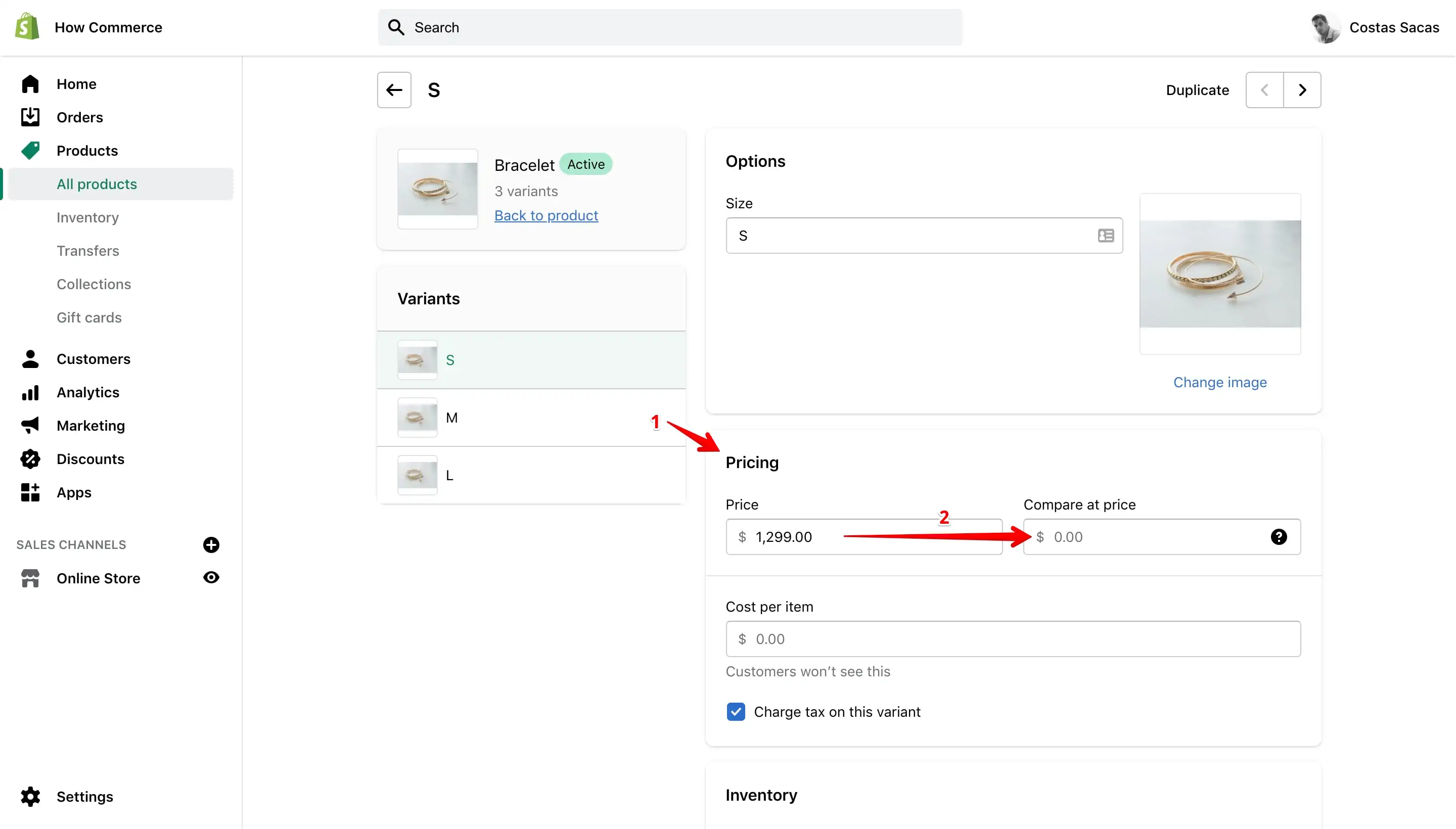Open Inventory submenu item
The width and height of the screenshot is (1456, 829).
87,217
